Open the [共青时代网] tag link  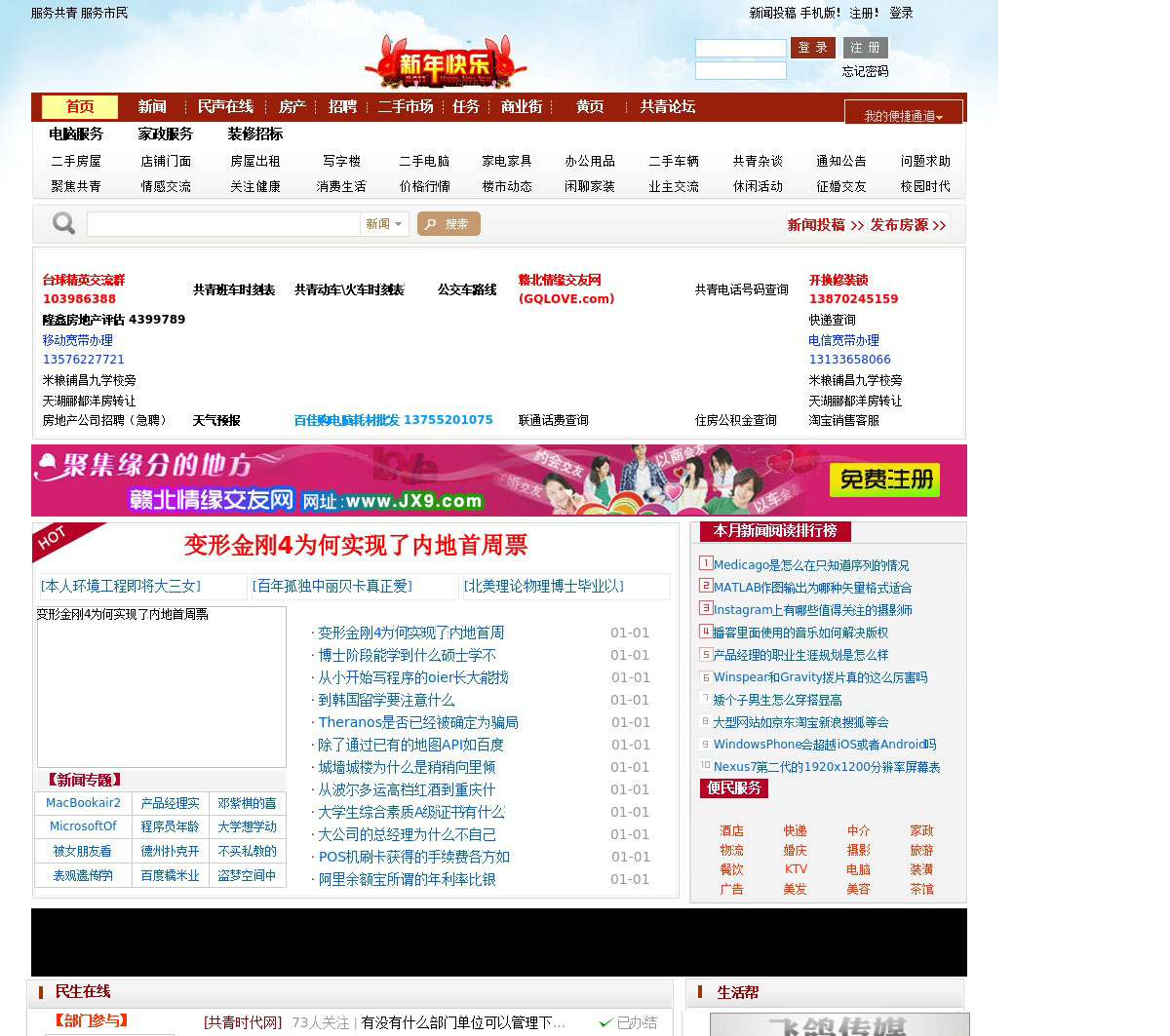[x=243, y=1022]
